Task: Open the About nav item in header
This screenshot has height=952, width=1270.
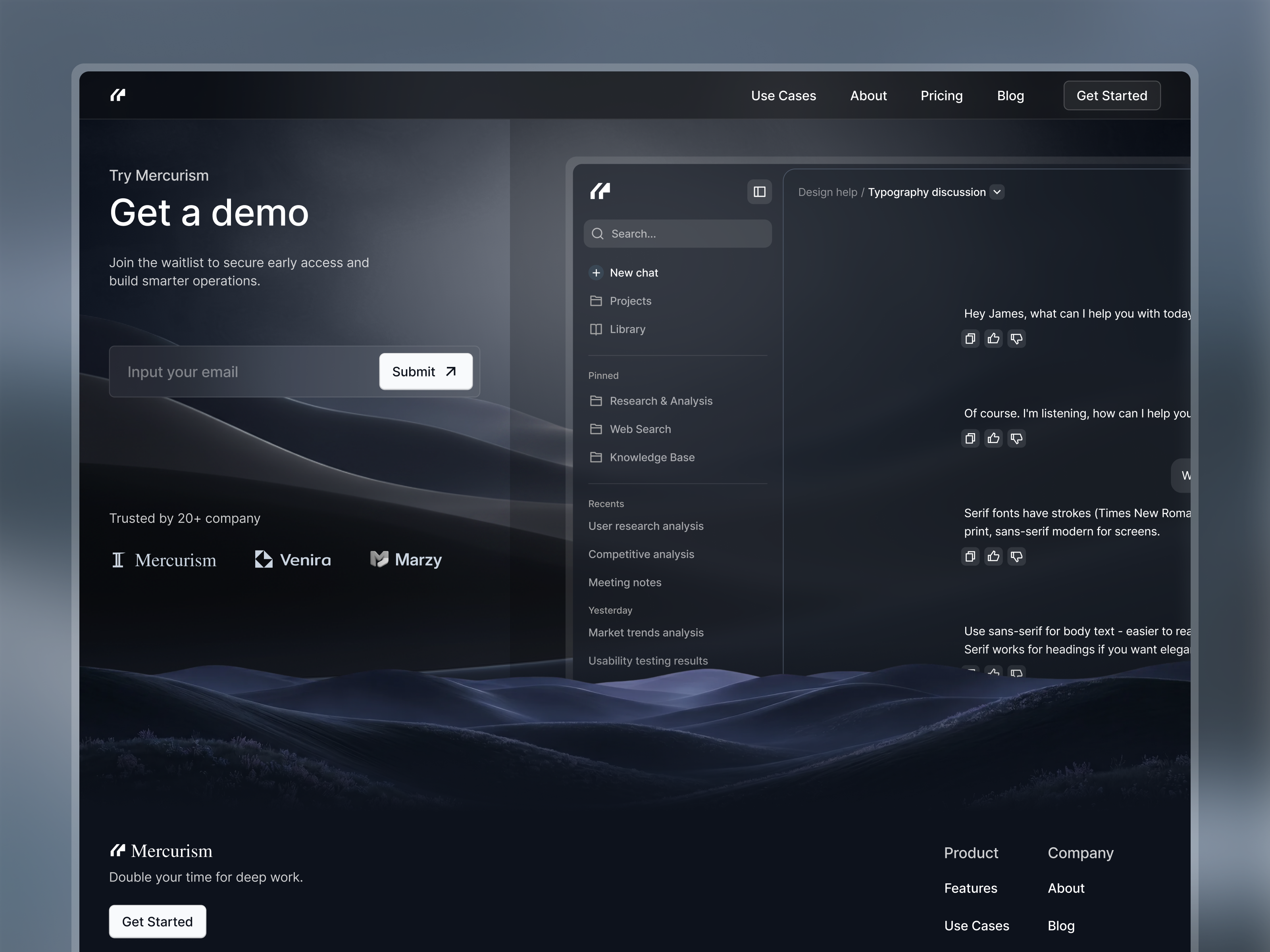Action: click(x=868, y=96)
